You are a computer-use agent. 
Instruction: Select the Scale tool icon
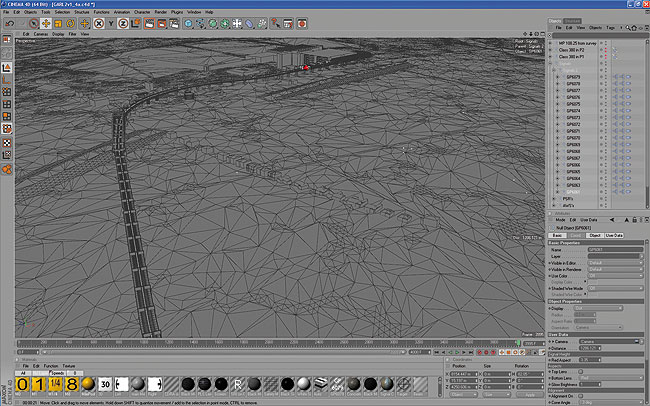click(57, 23)
